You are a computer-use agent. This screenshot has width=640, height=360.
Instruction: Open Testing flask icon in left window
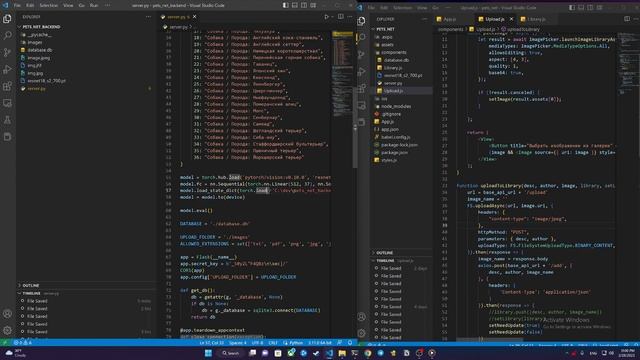[x=7, y=120]
